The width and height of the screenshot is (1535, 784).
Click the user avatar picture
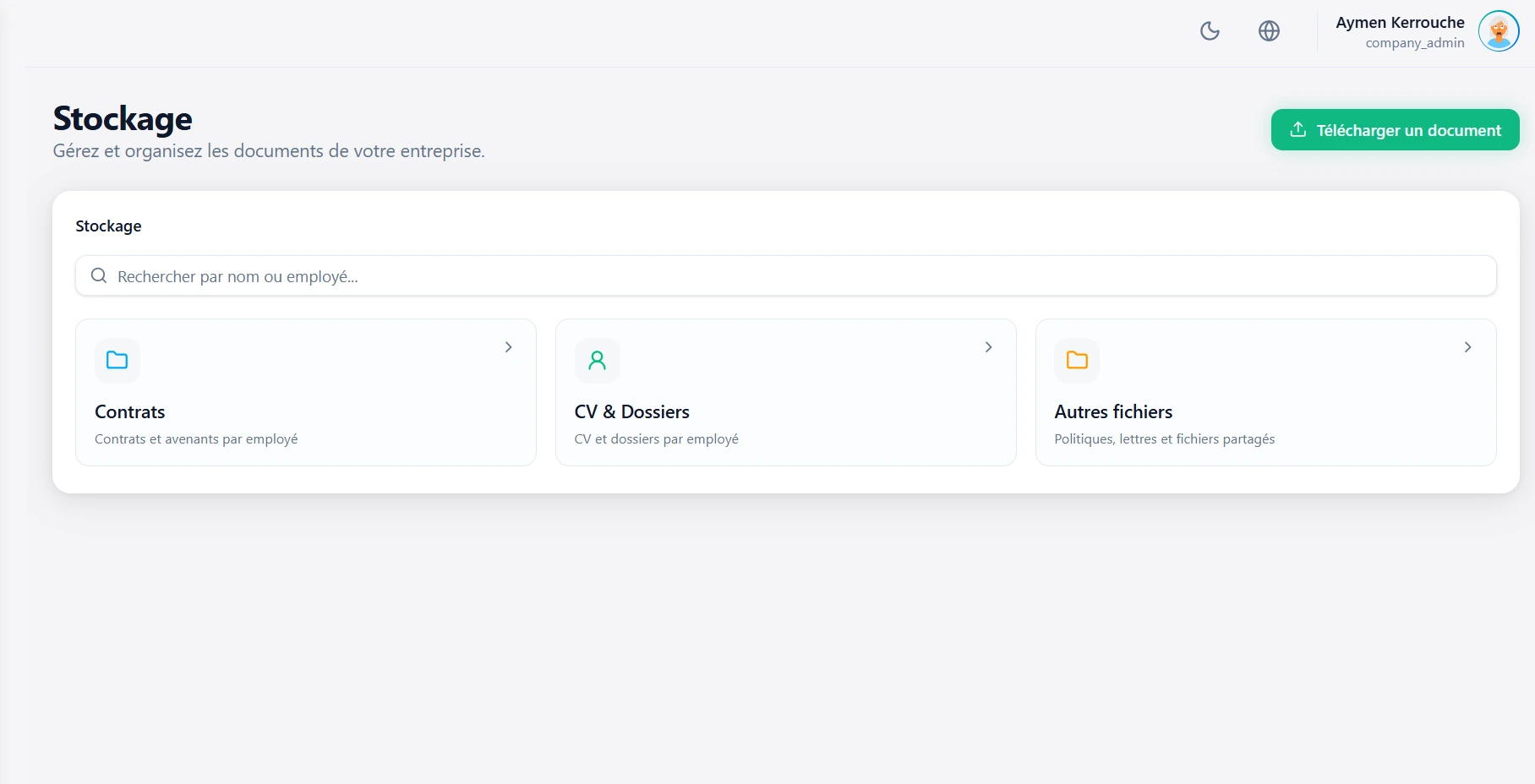[x=1498, y=31]
